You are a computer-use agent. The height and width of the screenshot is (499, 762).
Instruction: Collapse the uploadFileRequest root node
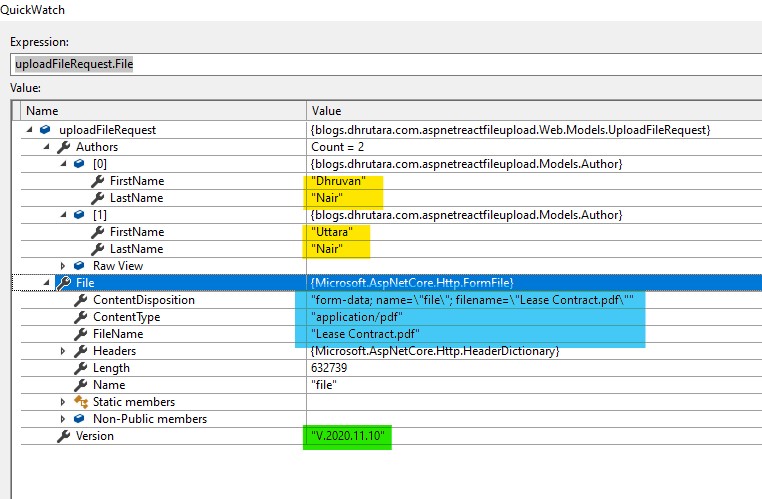(x=31, y=130)
